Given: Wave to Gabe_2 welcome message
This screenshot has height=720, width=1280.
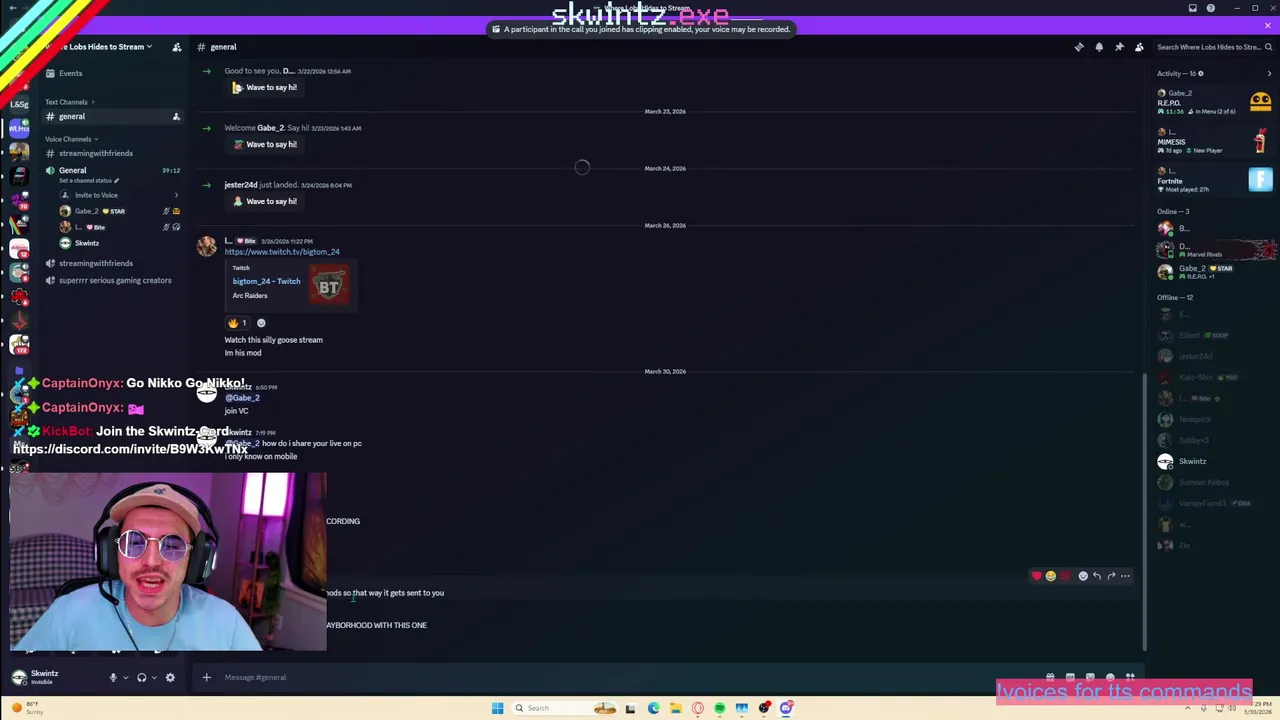Looking at the screenshot, I should [265, 144].
